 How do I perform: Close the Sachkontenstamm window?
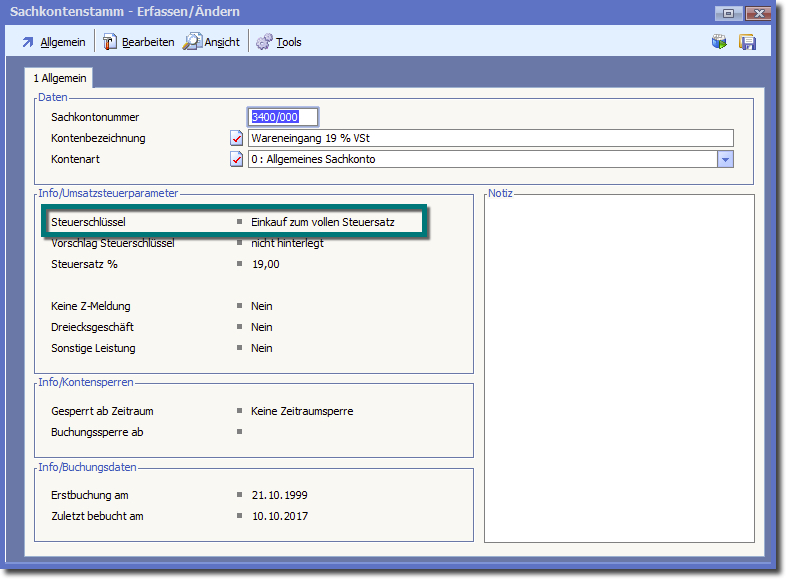(759, 13)
